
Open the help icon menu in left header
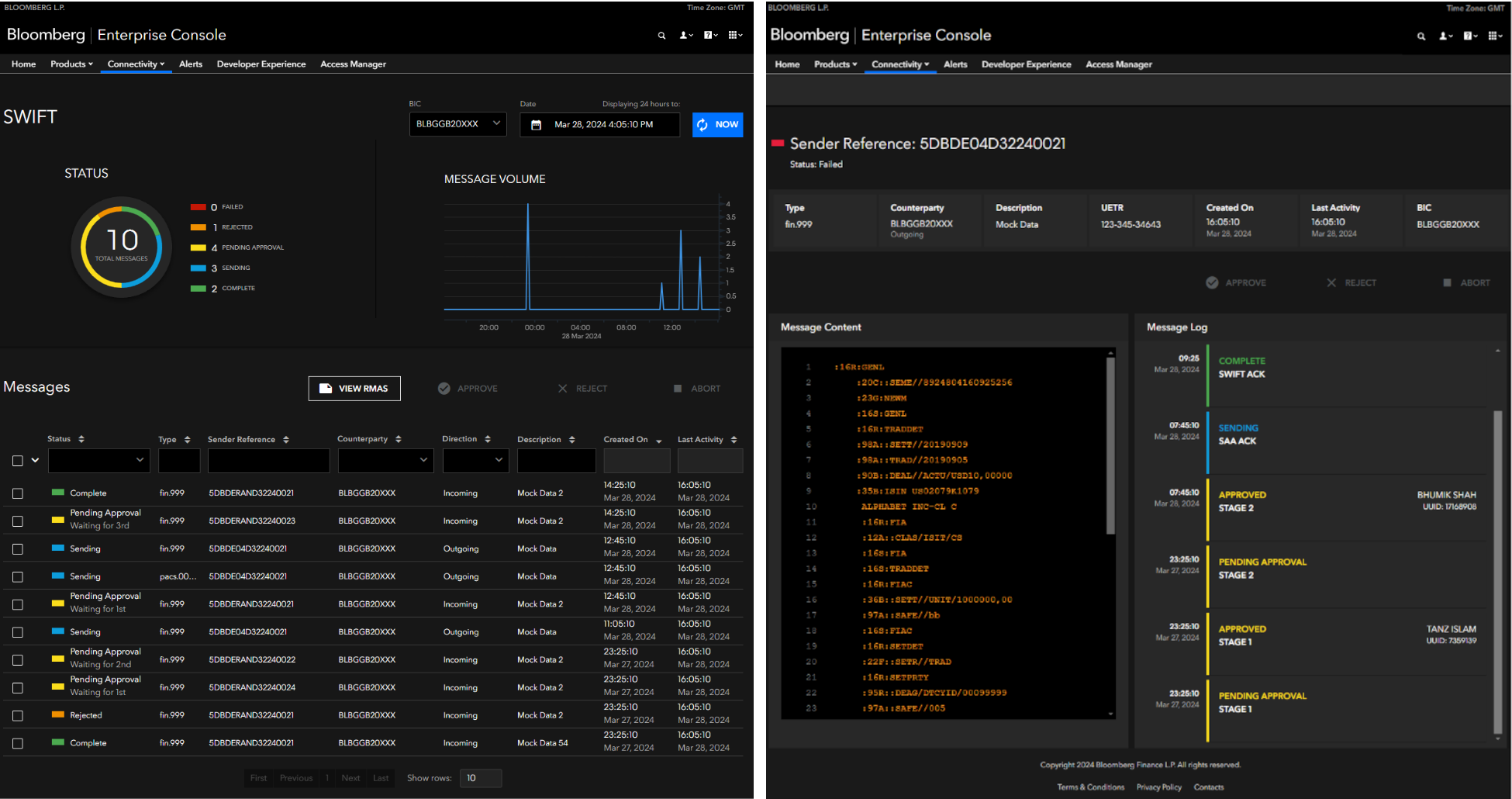pos(710,36)
